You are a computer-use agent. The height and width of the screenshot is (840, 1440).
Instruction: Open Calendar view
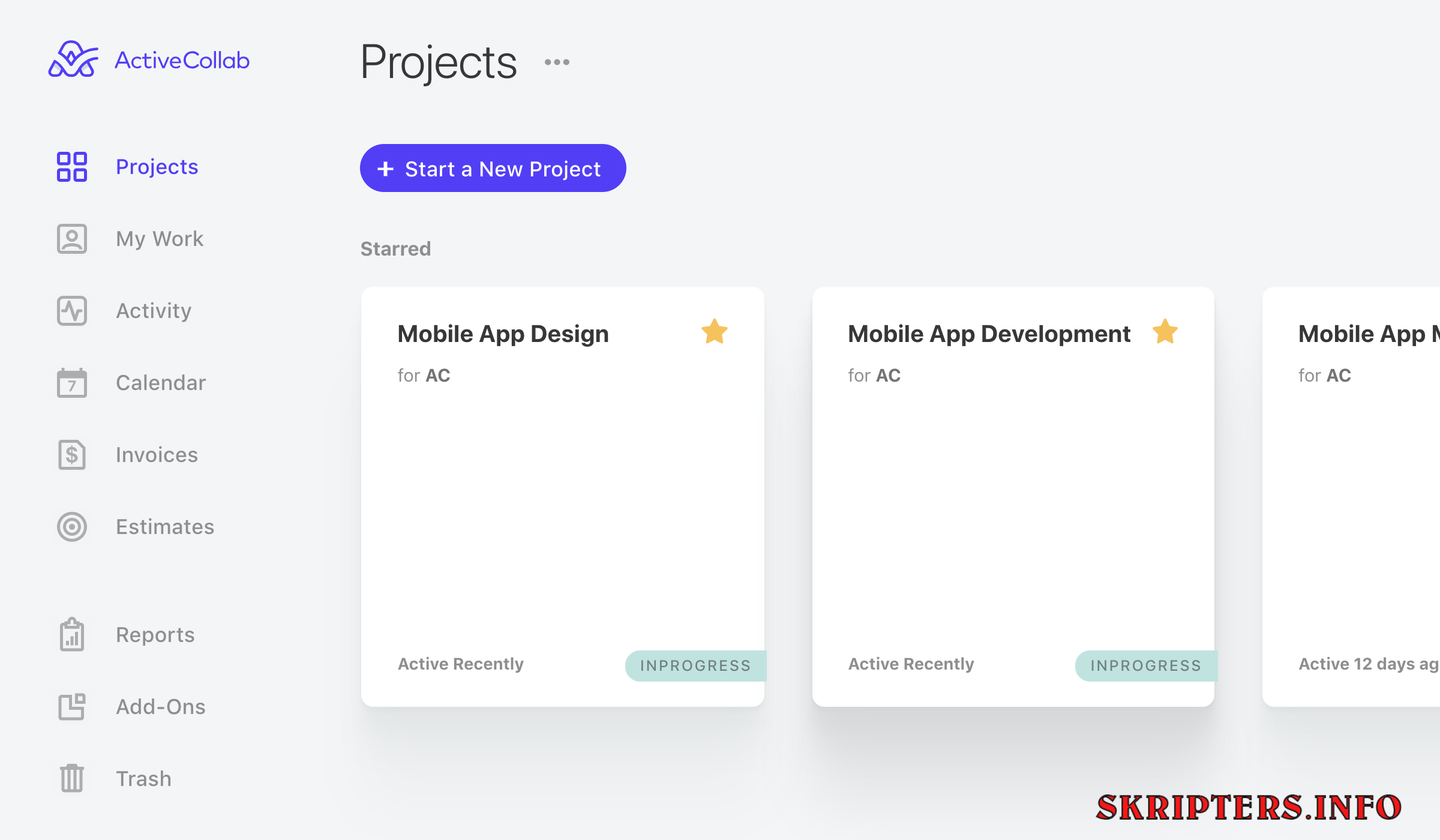(x=161, y=382)
